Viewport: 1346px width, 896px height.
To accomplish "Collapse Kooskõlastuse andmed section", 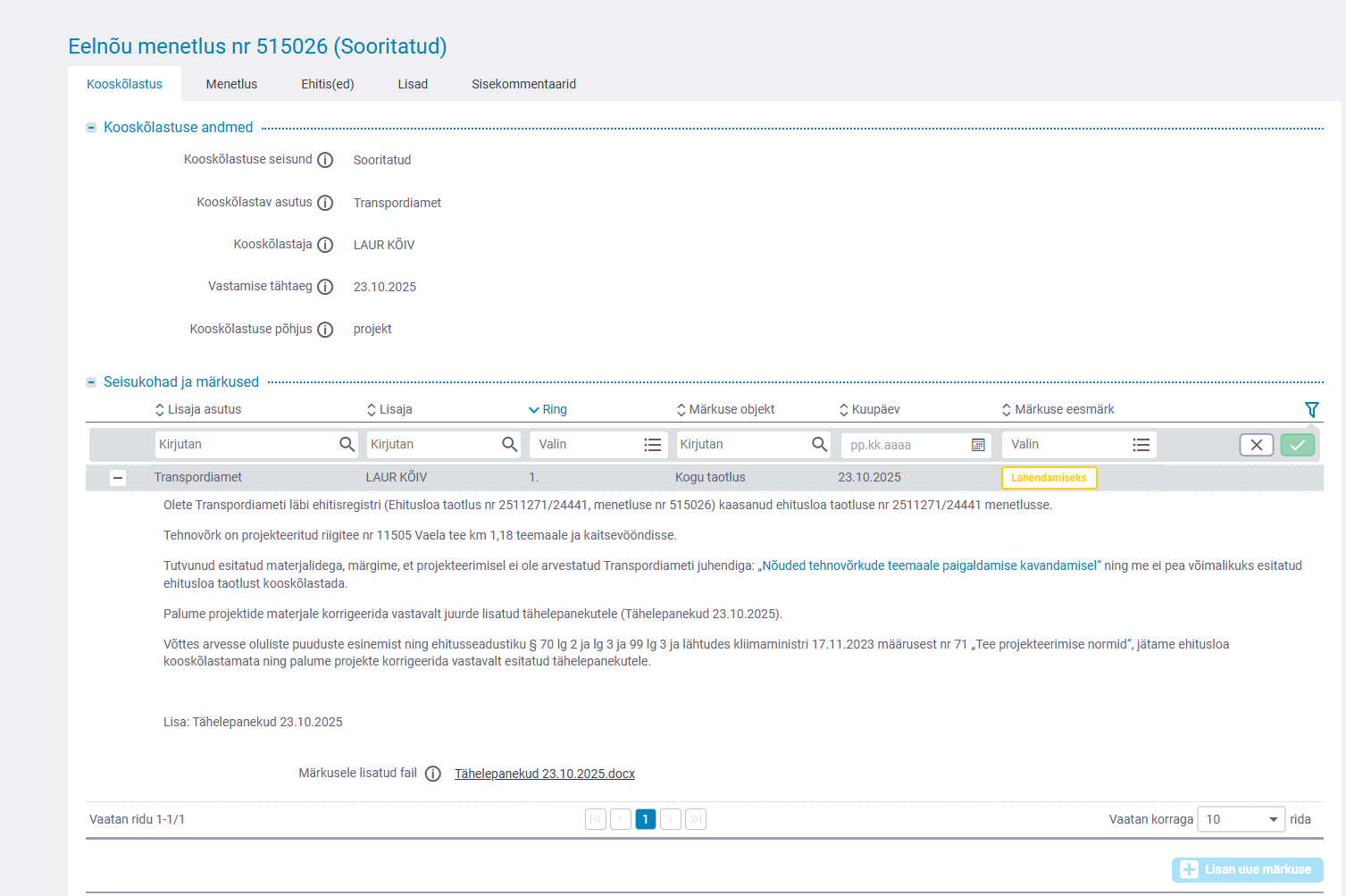I will 91,128.
